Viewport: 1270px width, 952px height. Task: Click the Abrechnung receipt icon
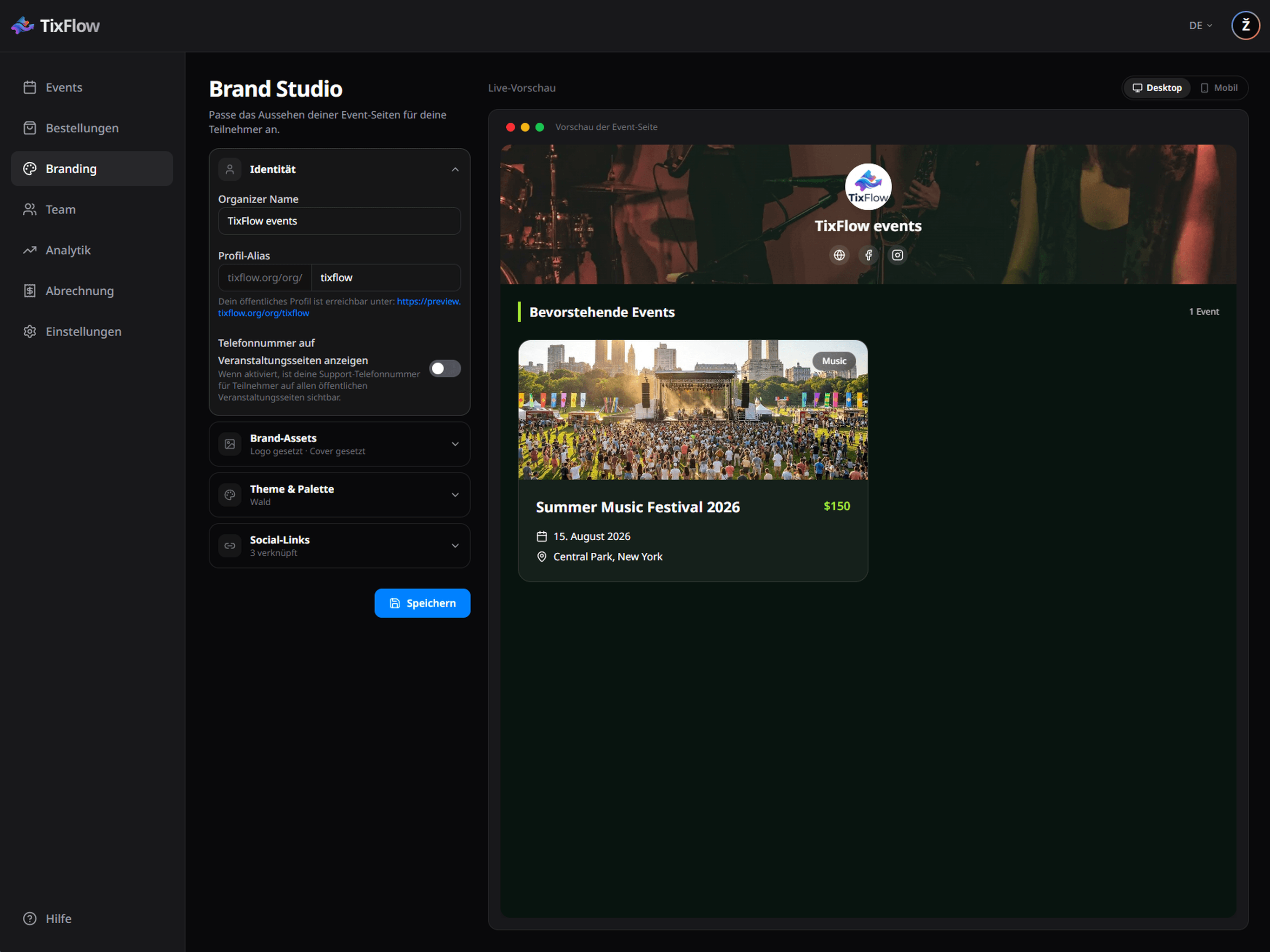point(30,291)
